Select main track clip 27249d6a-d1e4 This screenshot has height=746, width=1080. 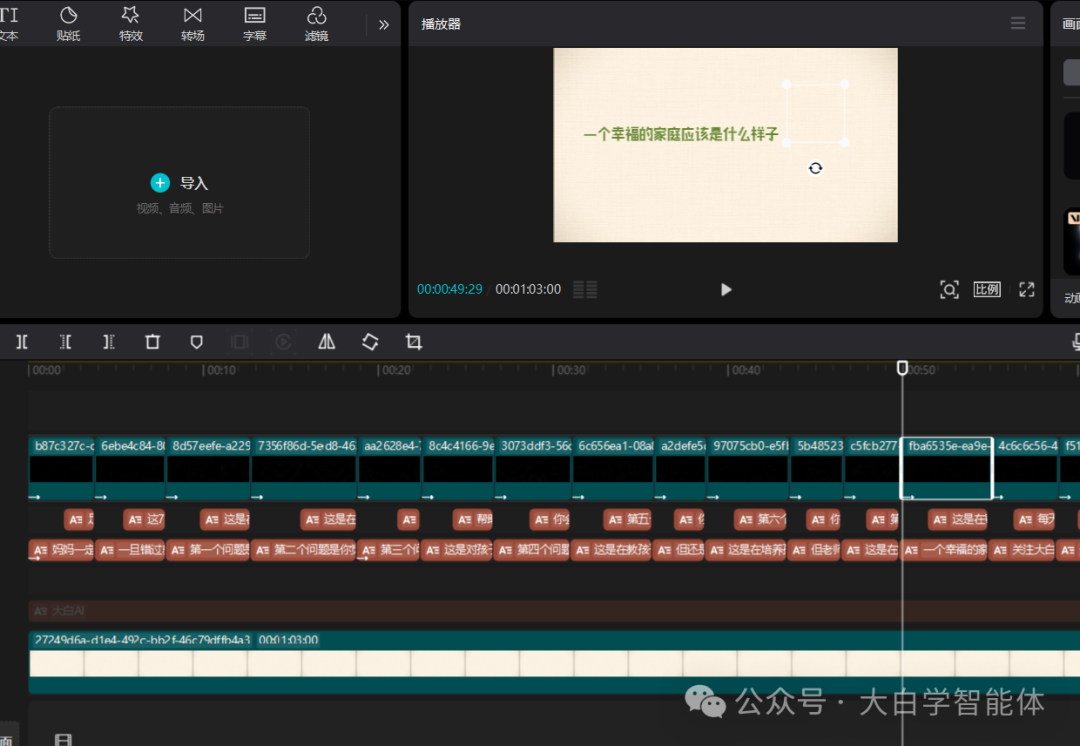554,663
